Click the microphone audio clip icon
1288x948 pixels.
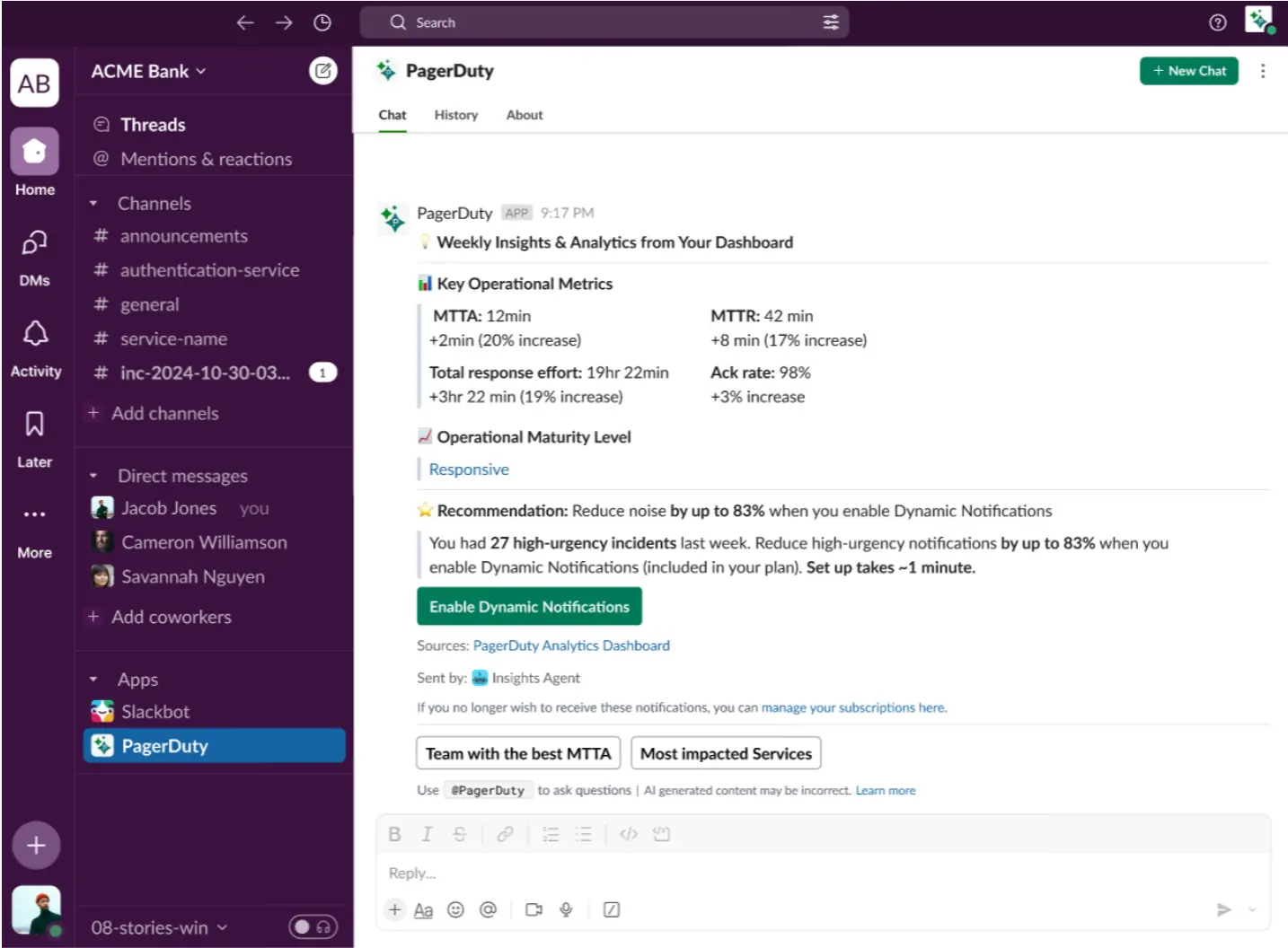pos(566,909)
